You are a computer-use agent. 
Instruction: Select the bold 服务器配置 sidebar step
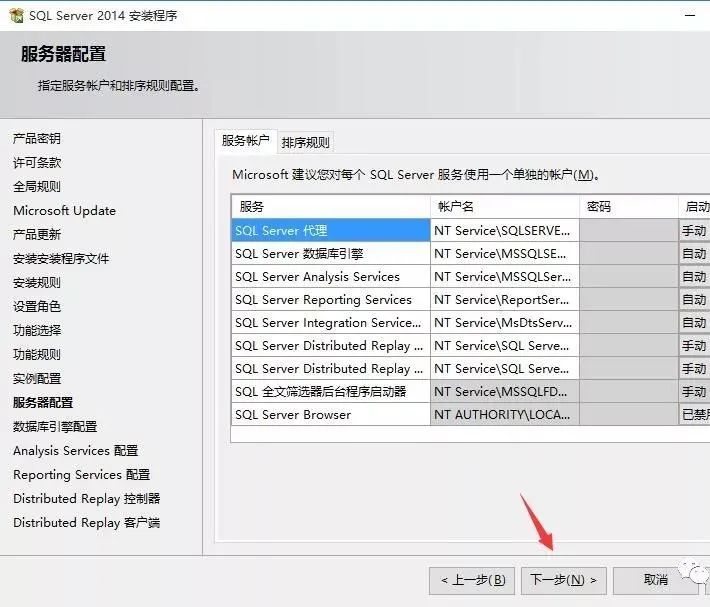(43, 402)
